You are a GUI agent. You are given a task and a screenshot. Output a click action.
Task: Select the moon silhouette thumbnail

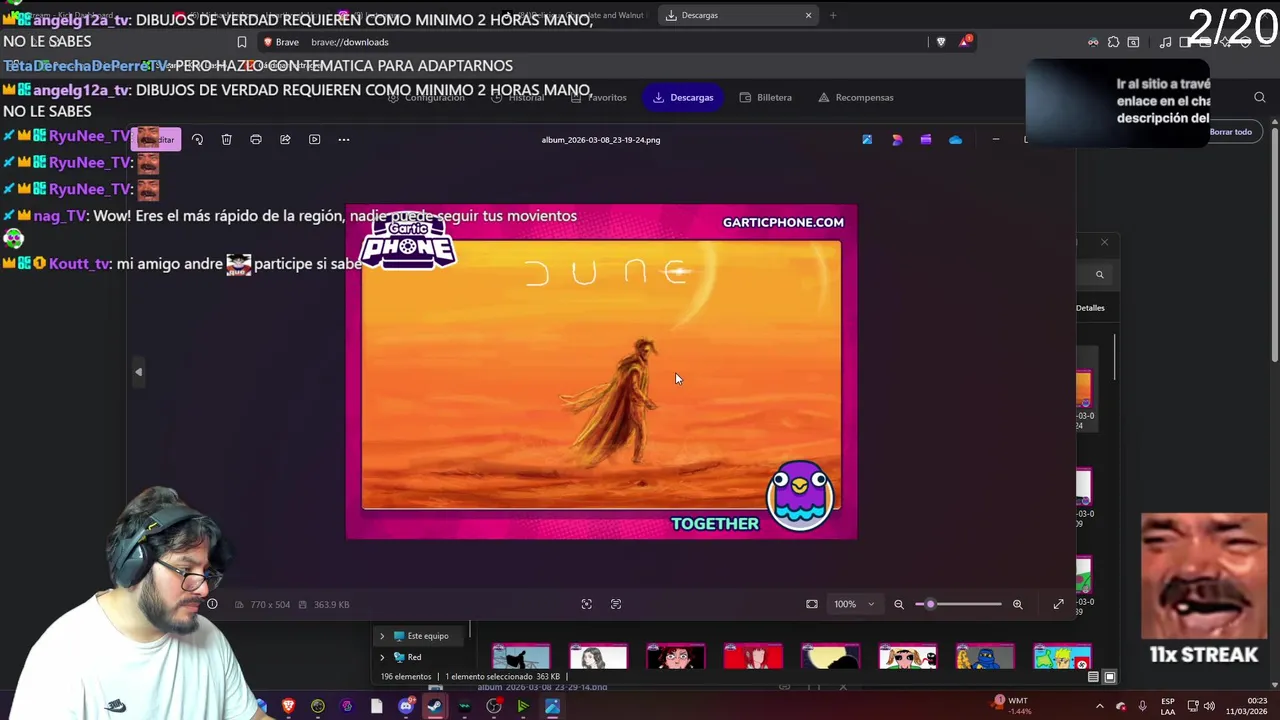pos(830,658)
